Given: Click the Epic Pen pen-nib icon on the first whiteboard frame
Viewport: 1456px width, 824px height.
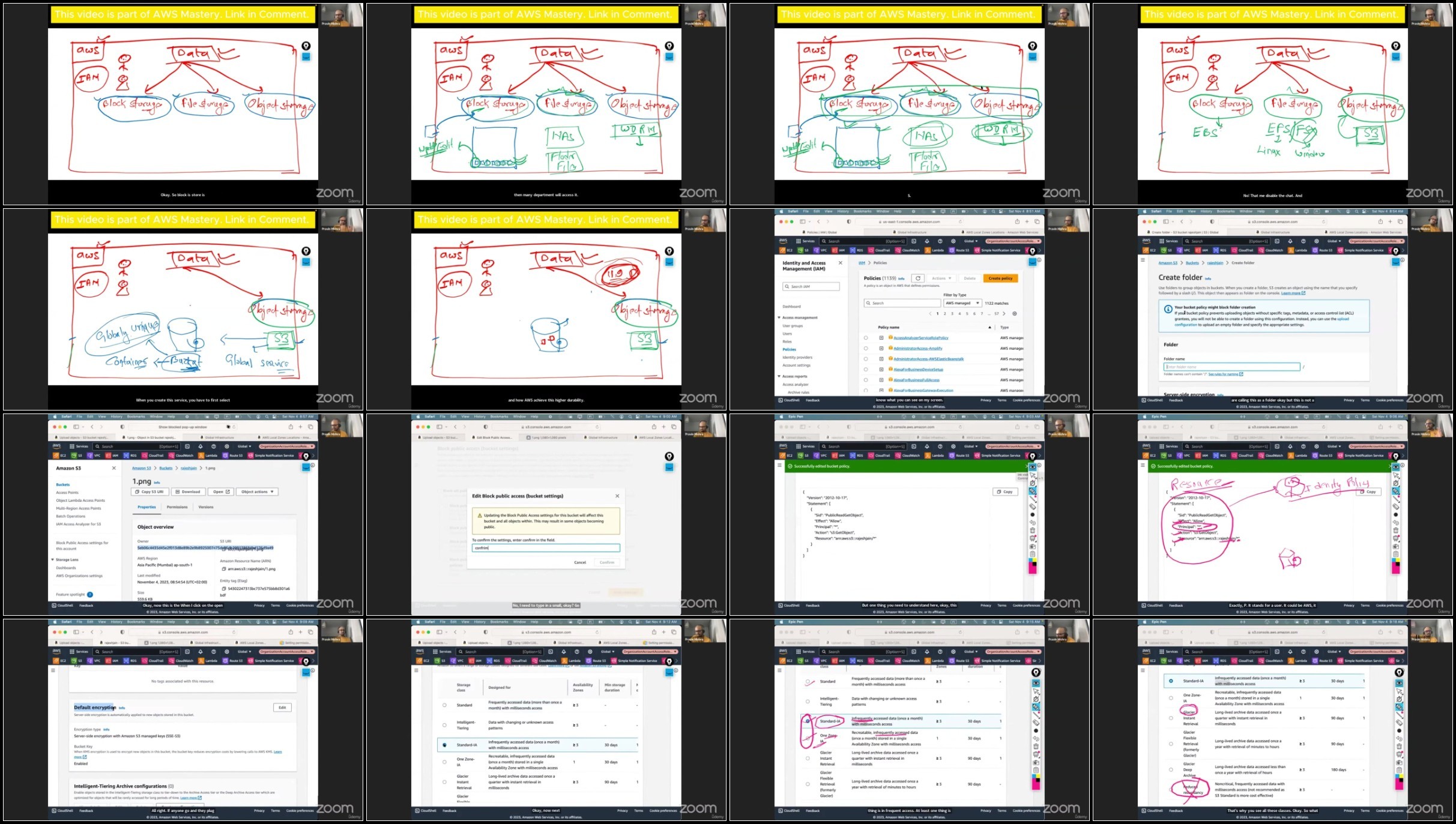Looking at the screenshot, I should (306, 46).
